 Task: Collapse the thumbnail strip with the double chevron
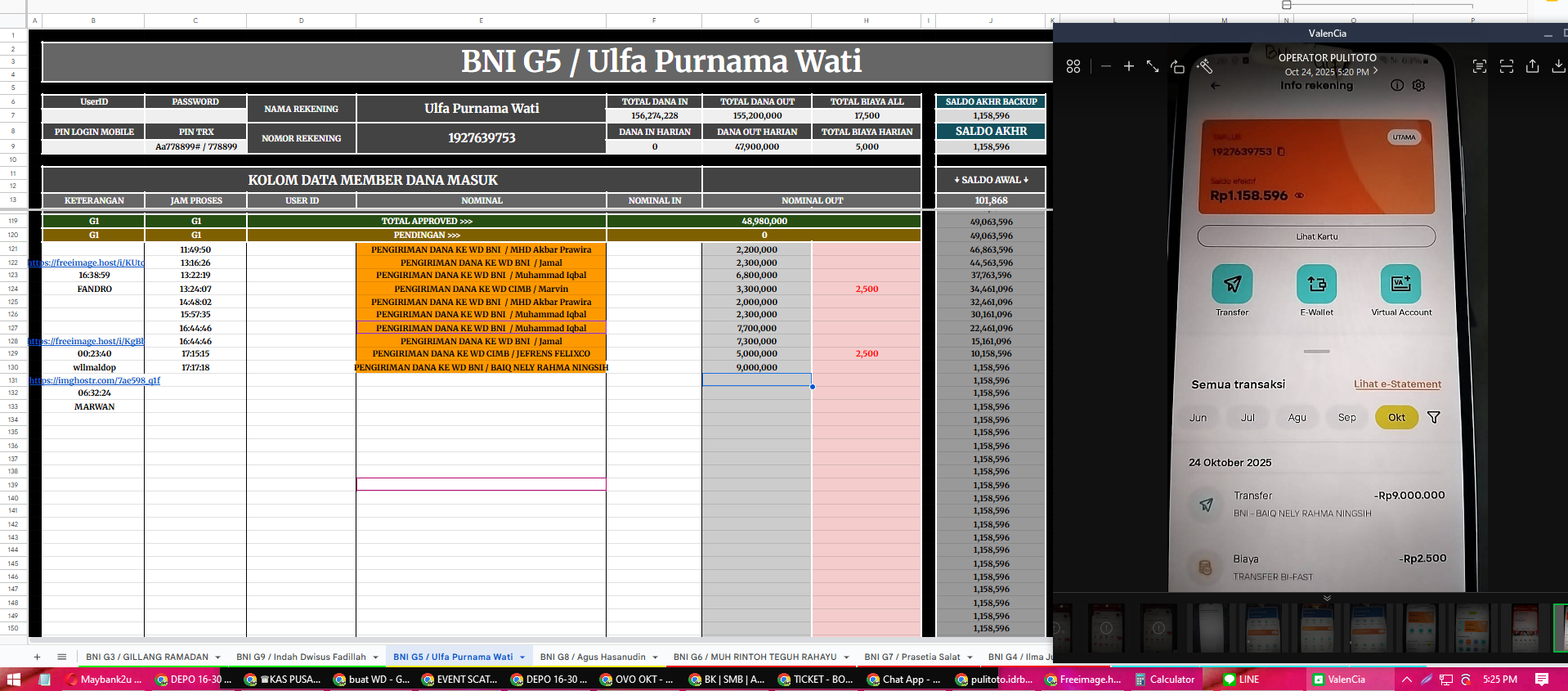click(x=1327, y=598)
